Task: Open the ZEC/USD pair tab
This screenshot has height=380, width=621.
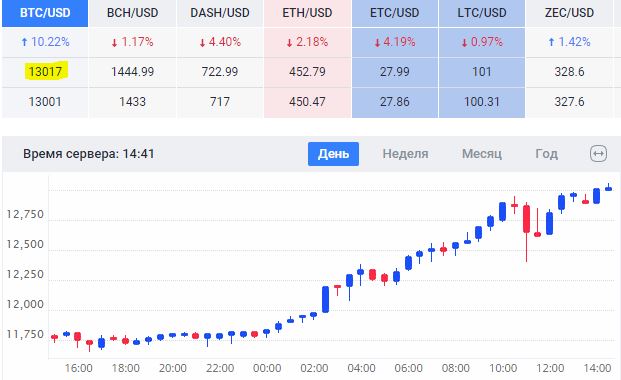Action: tap(569, 13)
